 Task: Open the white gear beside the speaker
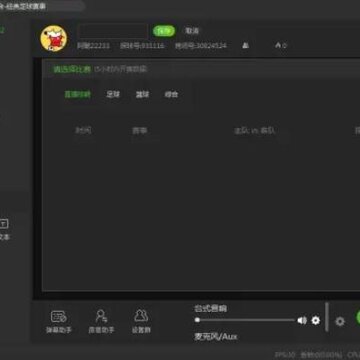tap(315, 321)
